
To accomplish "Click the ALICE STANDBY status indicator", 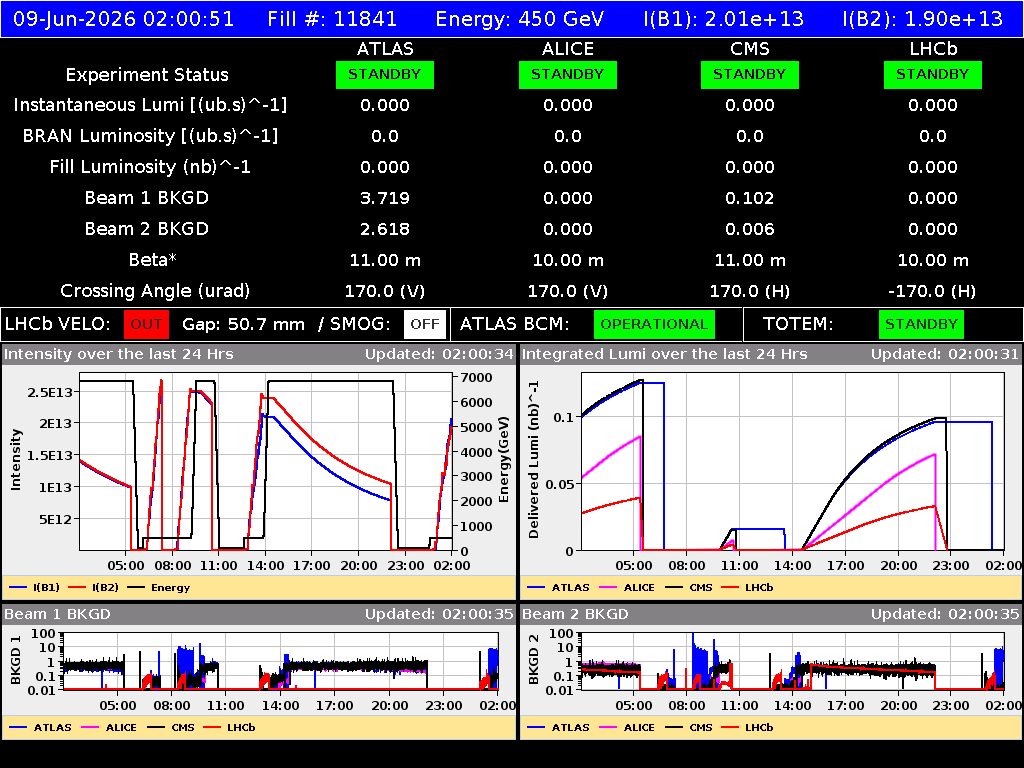I will [568, 74].
